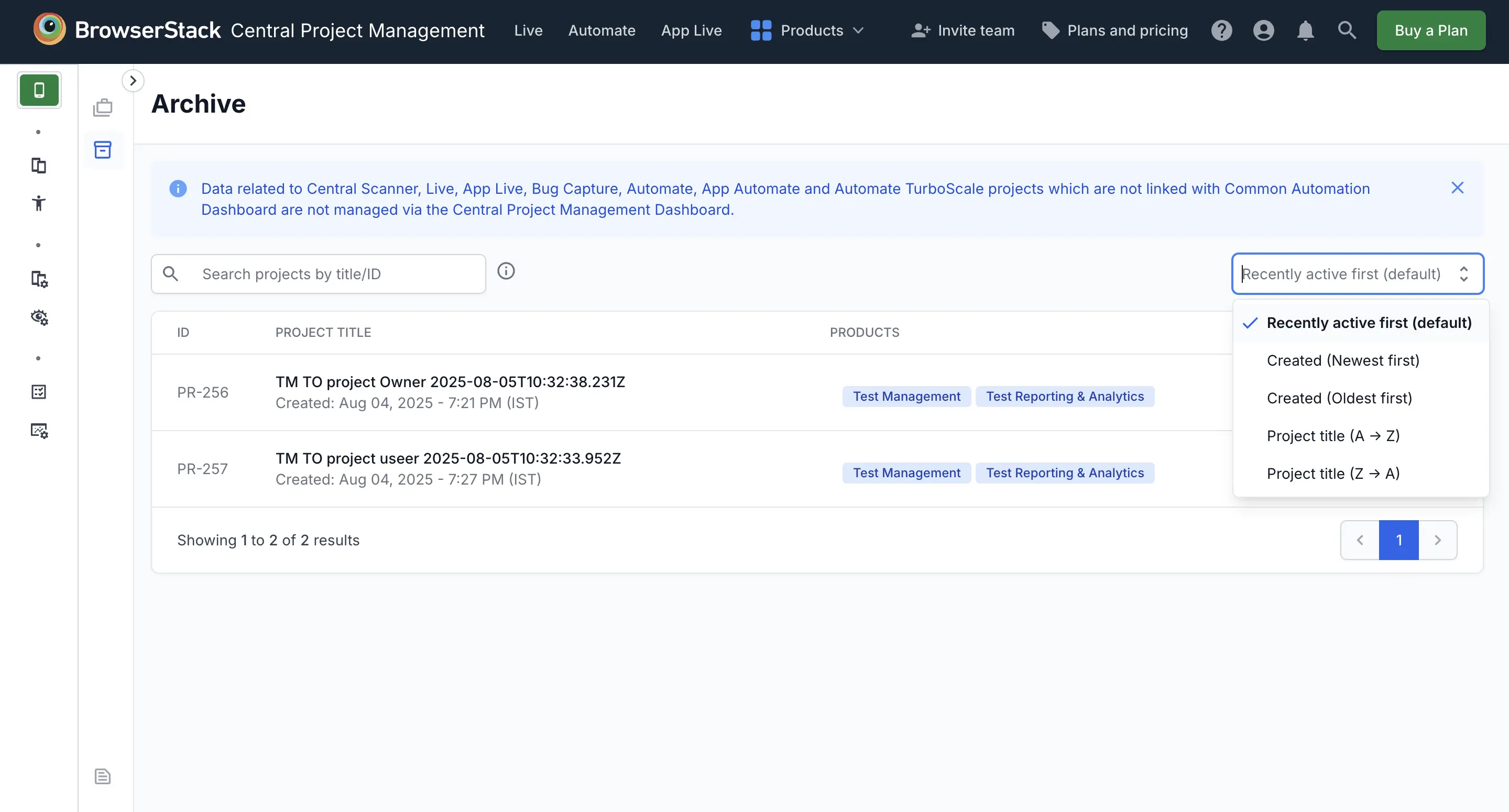
Task: Click 'Created: Aug 04, 2025 - 7:21 PM (IST)'
Action: 407,403
